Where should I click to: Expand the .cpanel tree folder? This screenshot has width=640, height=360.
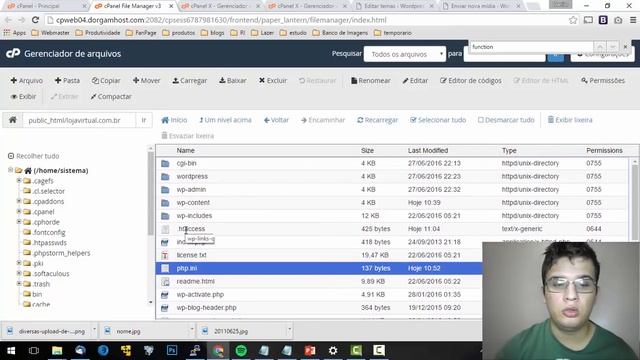click(x=19, y=211)
